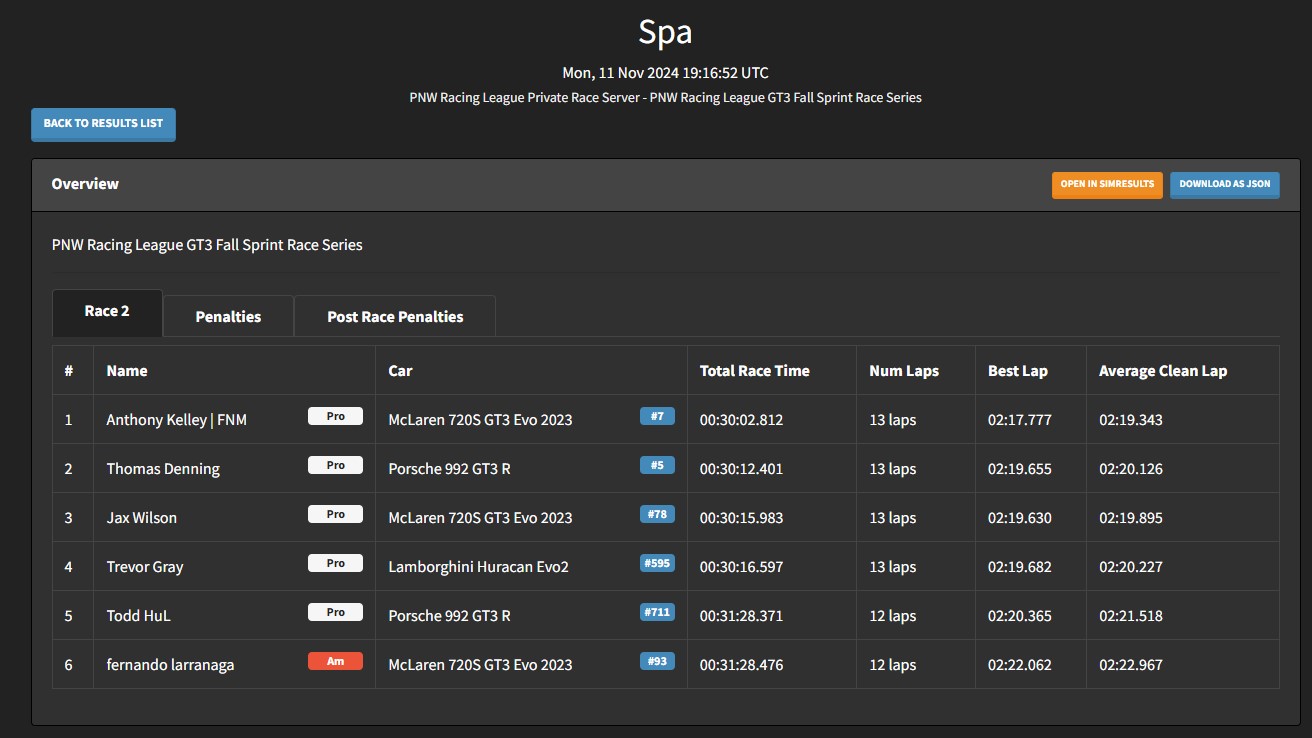
Task: Click fernando larranaga's Am badge
Action: 335,661
